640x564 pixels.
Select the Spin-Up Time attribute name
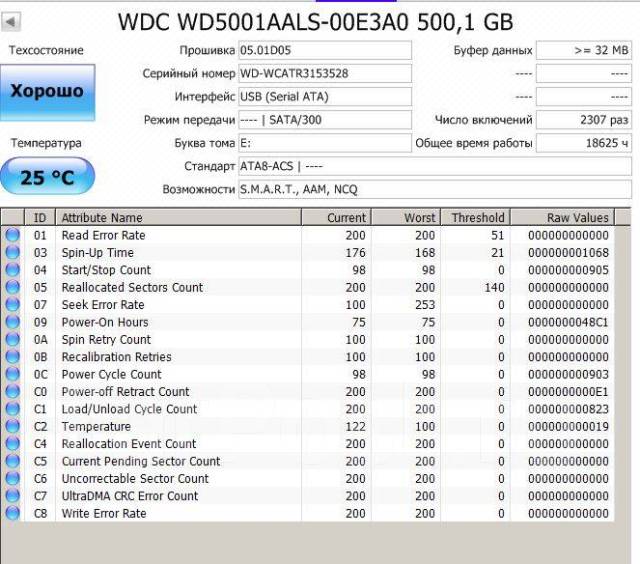(x=98, y=253)
